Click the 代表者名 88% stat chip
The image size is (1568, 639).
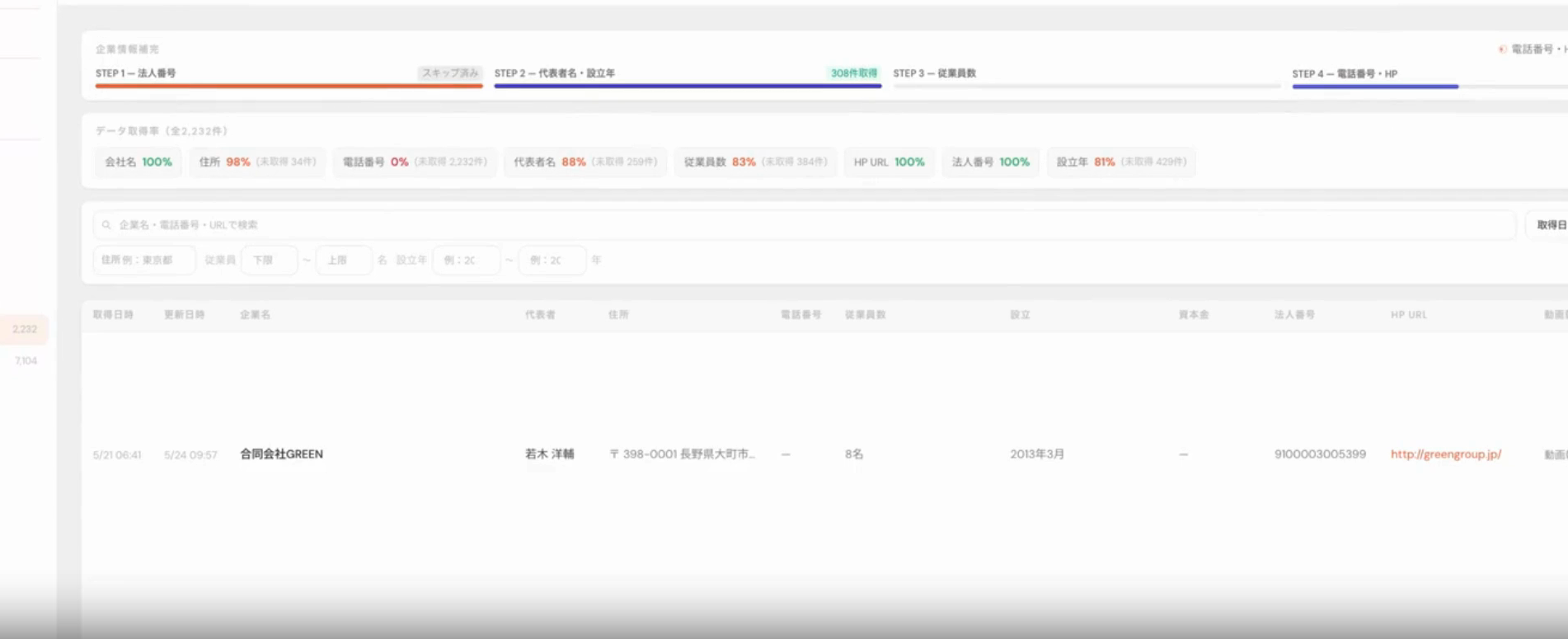[585, 162]
